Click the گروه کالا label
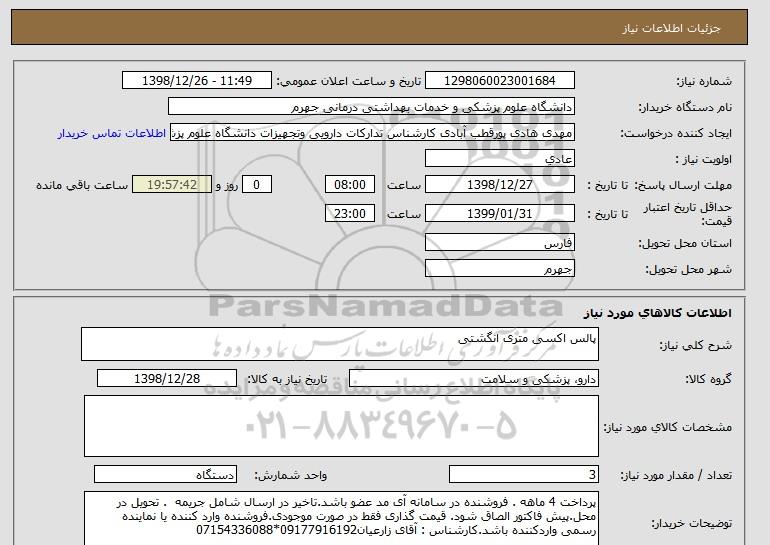The image size is (770, 545). (708, 379)
